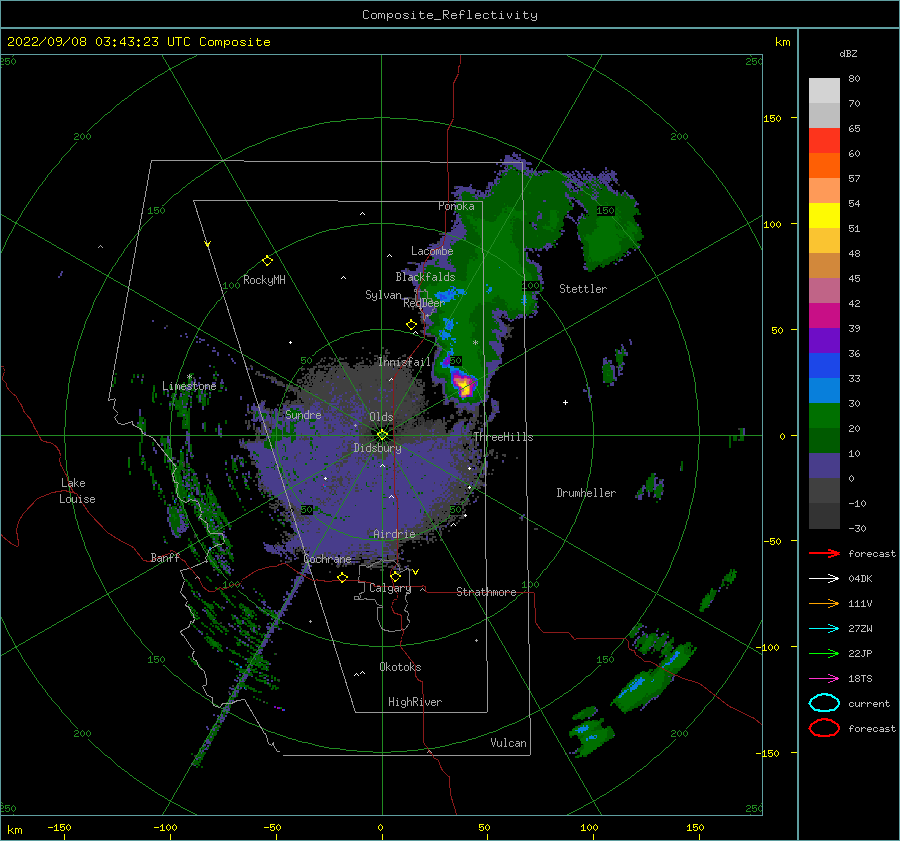Click the Okotoks city label

400,667
